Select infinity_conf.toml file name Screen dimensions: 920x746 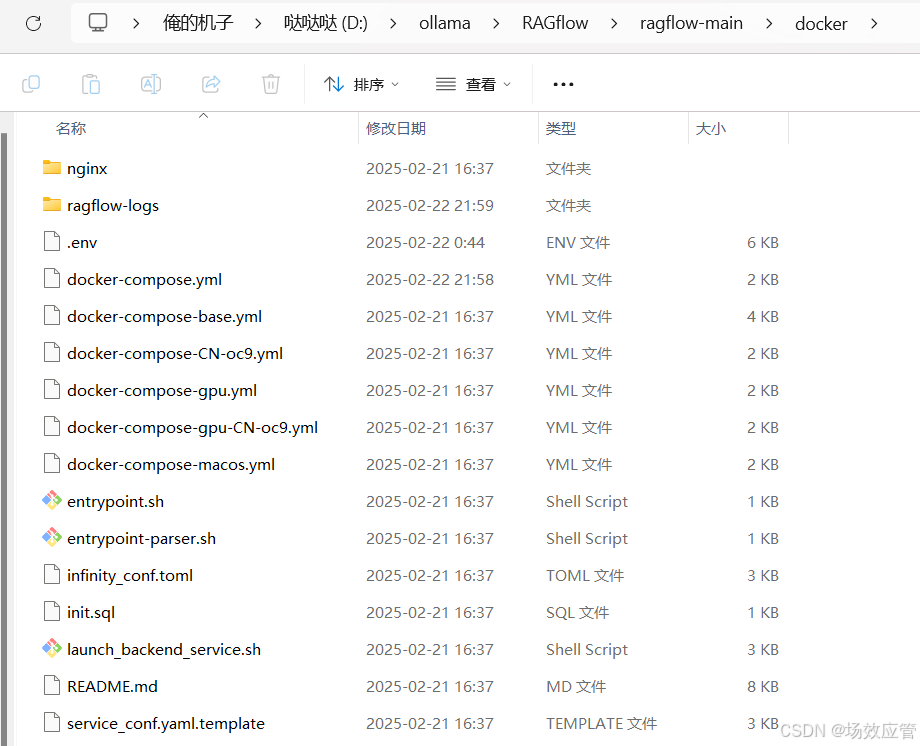[x=130, y=576]
